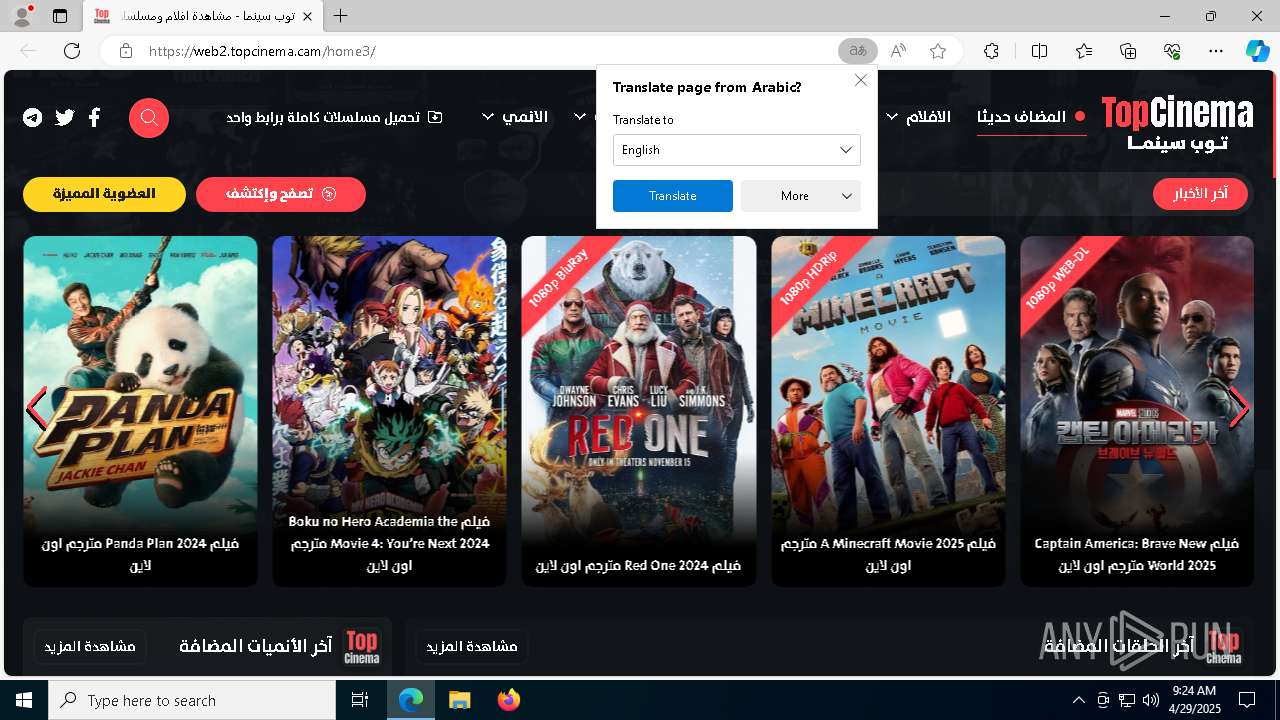Click the translate icon in address bar
The width and height of the screenshot is (1280, 720).
pos(858,51)
